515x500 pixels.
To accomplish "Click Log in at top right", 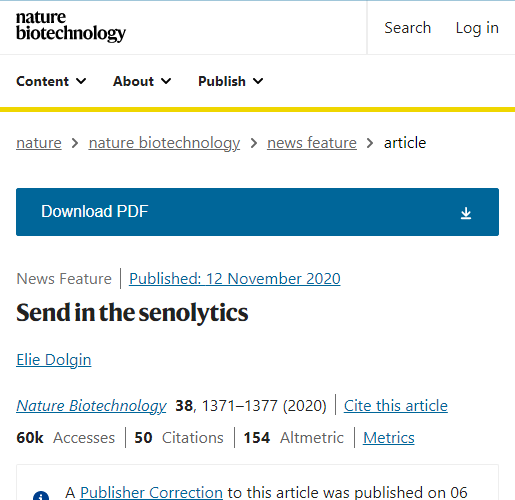I will pyautogui.click(x=477, y=28).
